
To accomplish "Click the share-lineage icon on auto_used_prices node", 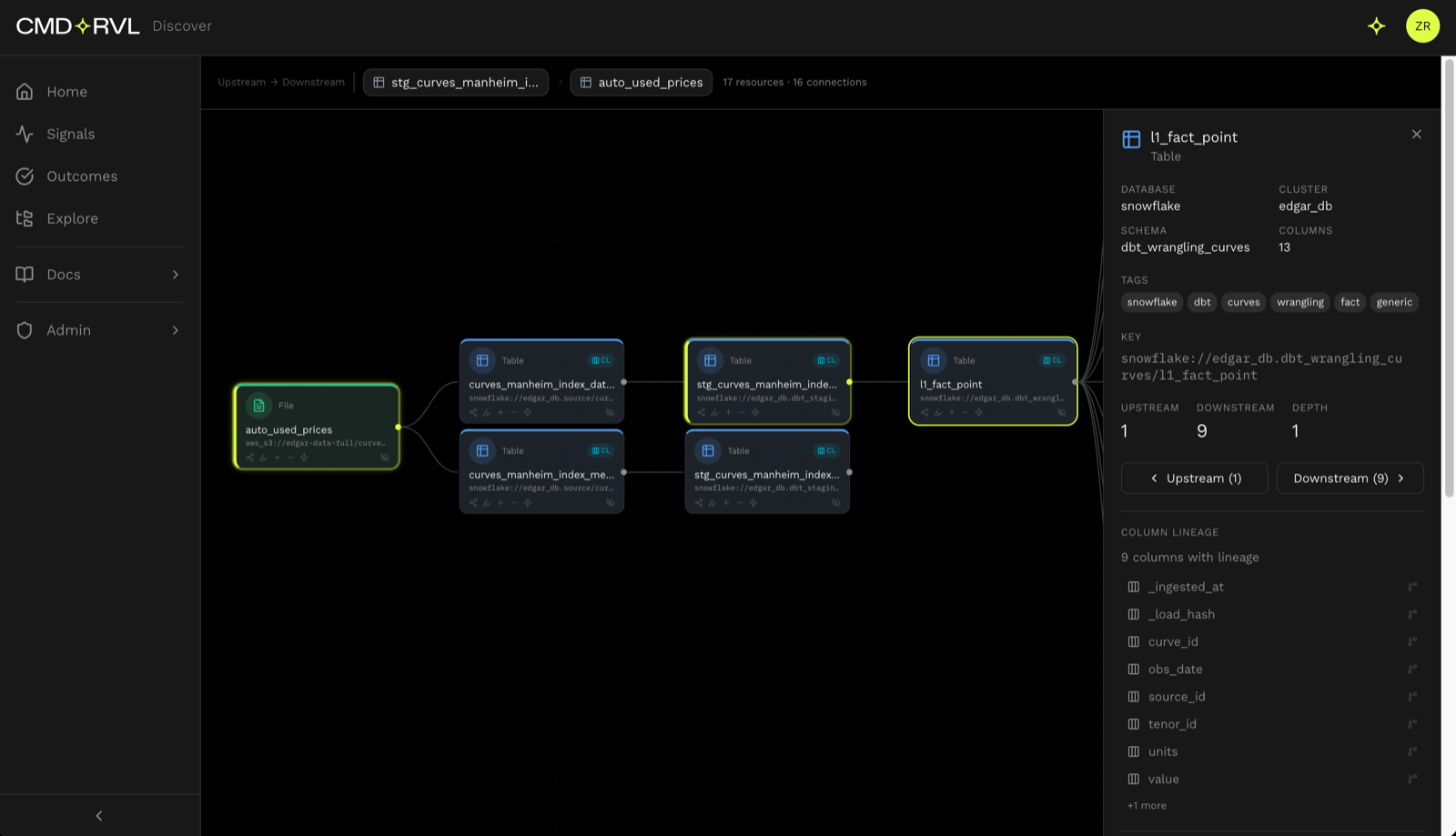I will tap(250, 458).
